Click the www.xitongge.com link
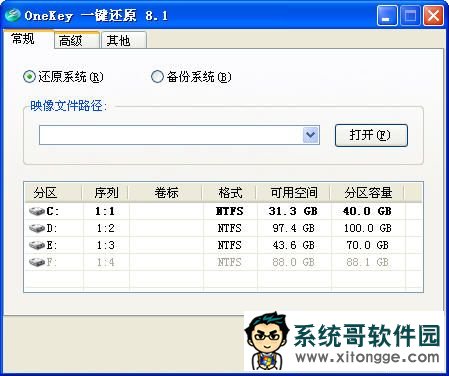Viewport: 449px width, 376px height. pyautogui.click(x=367, y=357)
